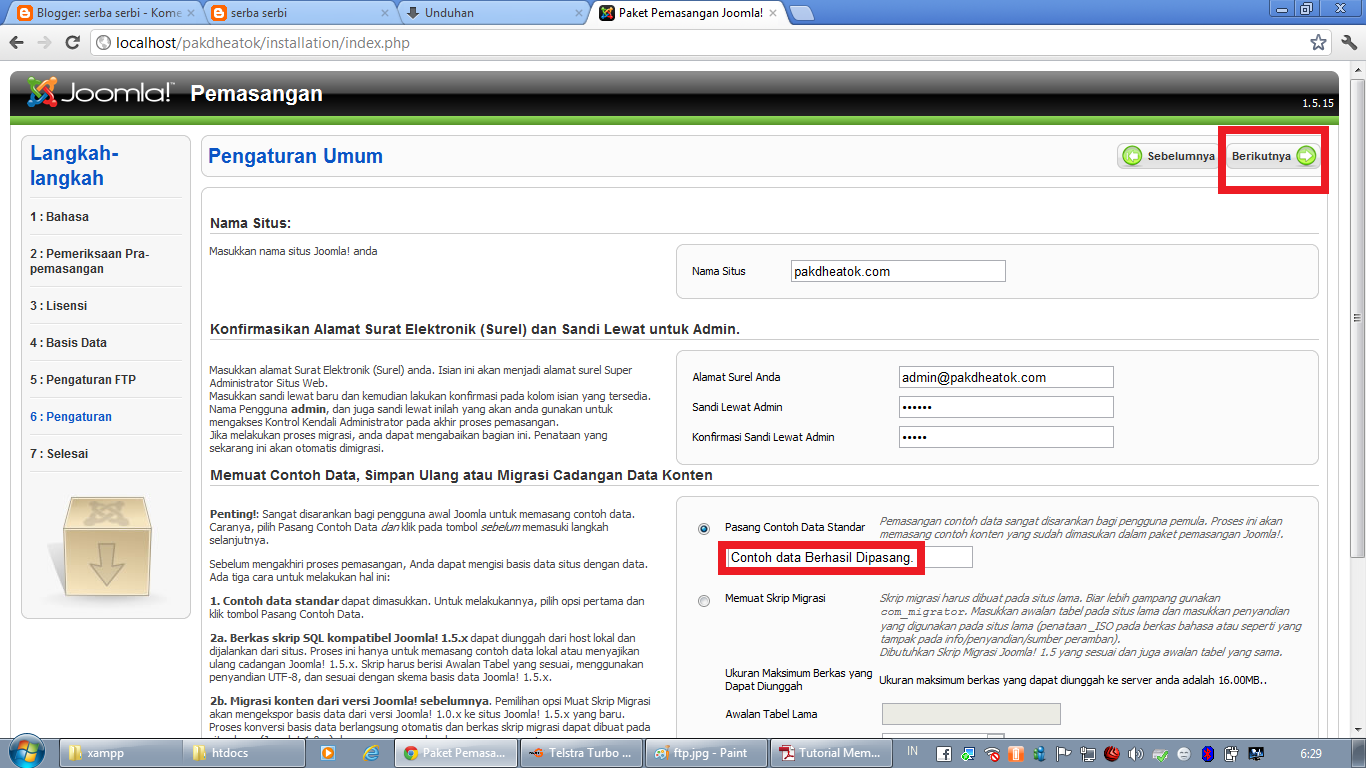Image resolution: width=1366 pixels, height=768 pixels.
Task: Click Sandi Lewat Admin password field
Action: [1006, 407]
